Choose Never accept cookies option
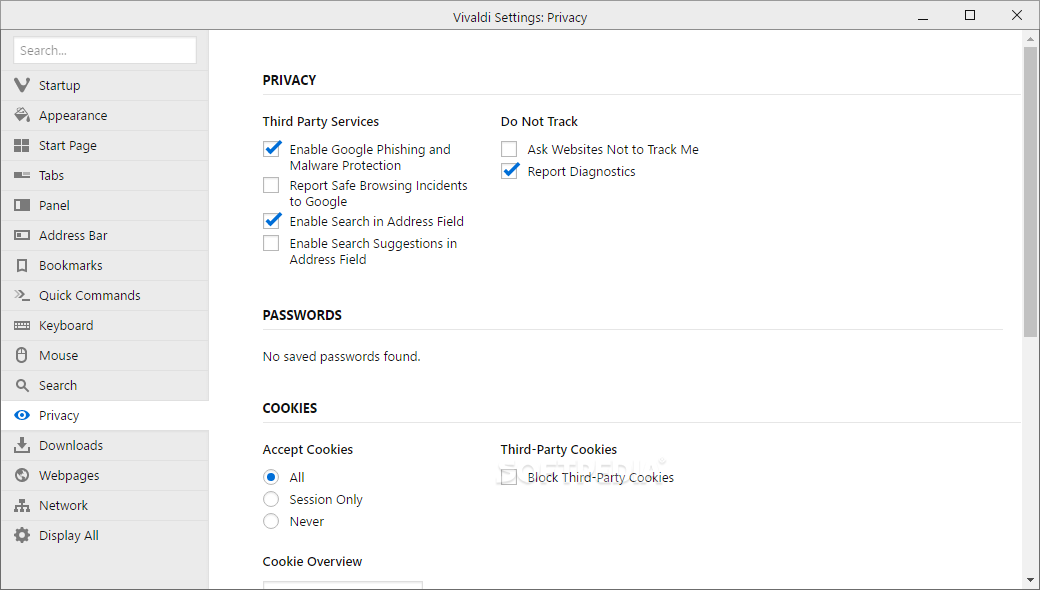This screenshot has height=590, width=1040. tap(271, 521)
